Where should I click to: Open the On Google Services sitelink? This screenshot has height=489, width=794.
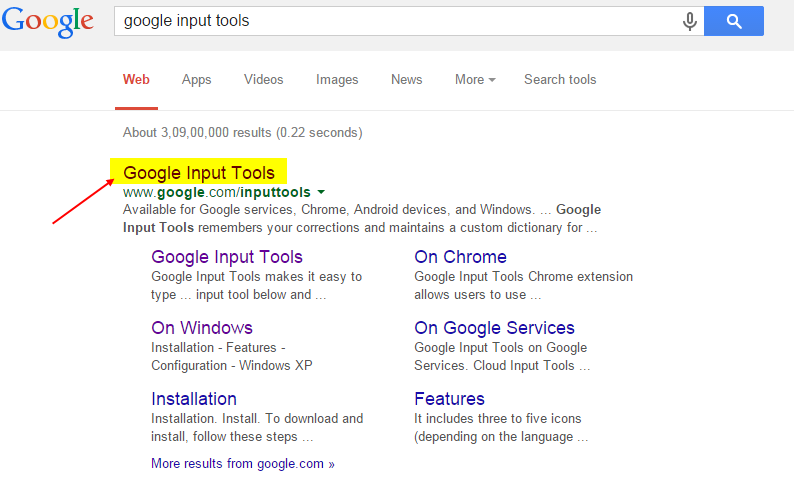tap(494, 328)
